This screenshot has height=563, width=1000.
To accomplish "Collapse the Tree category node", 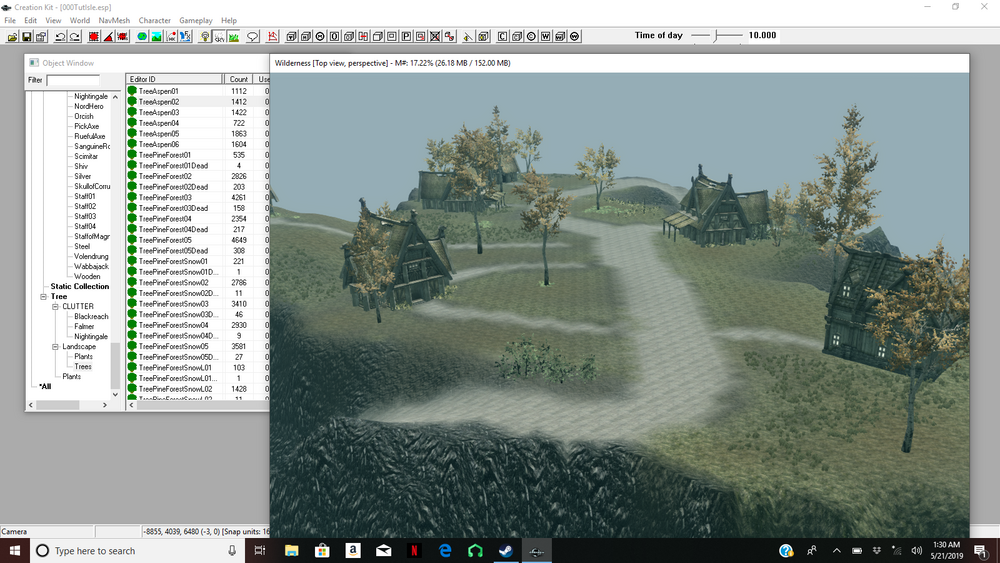I will point(44,296).
